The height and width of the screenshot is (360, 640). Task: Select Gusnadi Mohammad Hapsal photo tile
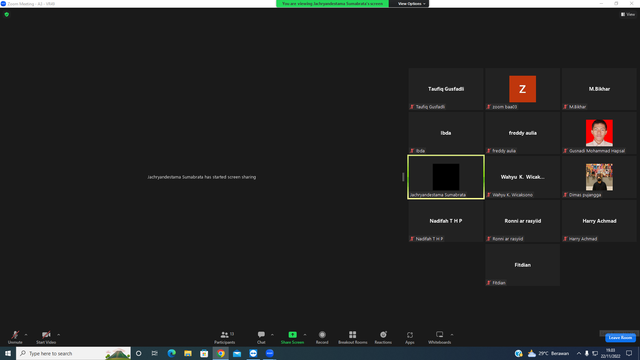pos(599,133)
